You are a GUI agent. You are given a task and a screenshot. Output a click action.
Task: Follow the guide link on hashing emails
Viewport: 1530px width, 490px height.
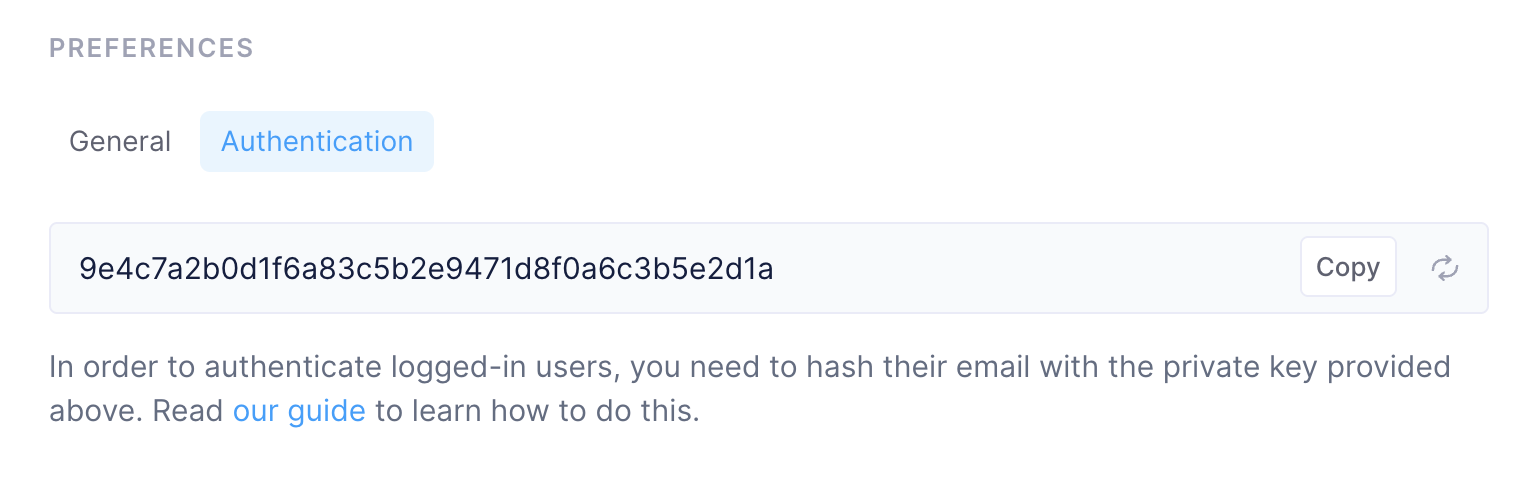point(299,411)
